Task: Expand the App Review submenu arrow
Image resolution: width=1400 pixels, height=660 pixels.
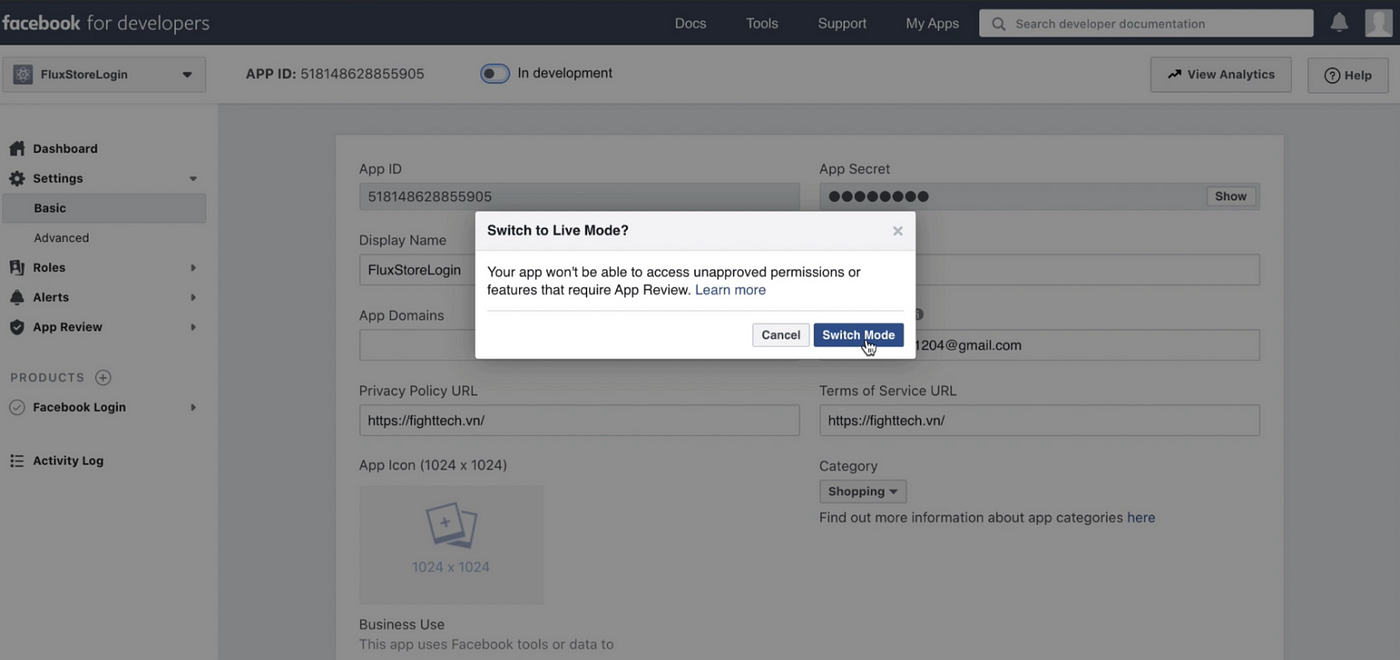Action: pyautogui.click(x=193, y=327)
